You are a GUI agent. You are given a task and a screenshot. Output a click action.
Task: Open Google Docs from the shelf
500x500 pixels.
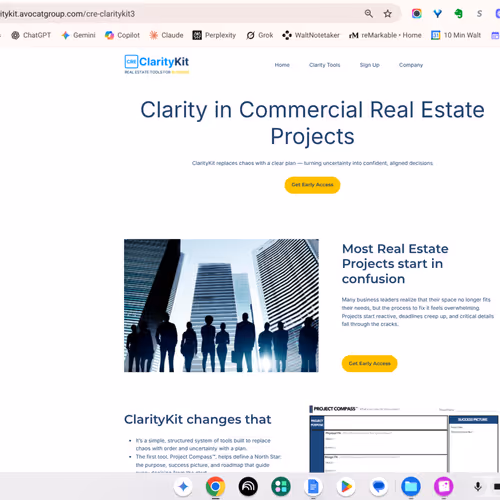tap(313, 487)
